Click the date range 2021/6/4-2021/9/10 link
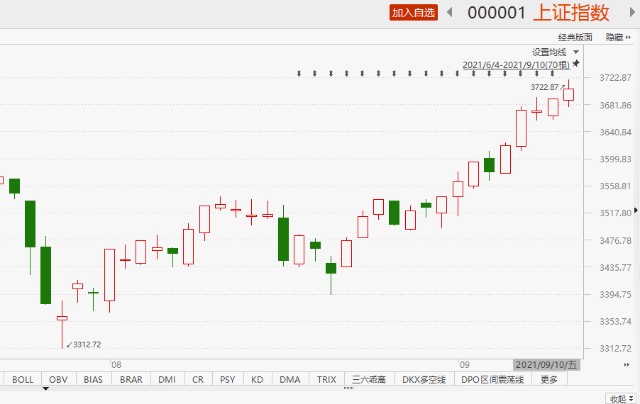This screenshot has width=640, height=404. pyautogui.click(x=515, y=64)
